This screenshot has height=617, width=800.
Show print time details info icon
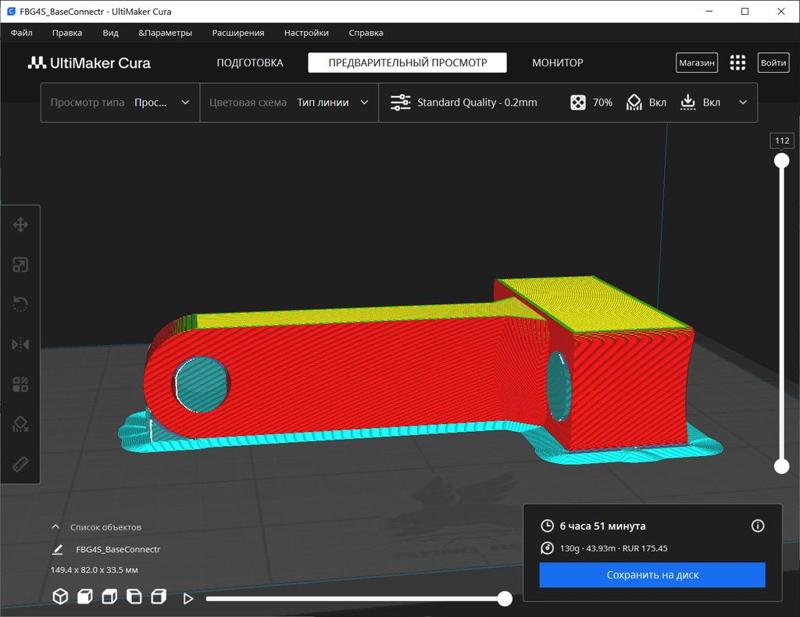click(758, 526)
